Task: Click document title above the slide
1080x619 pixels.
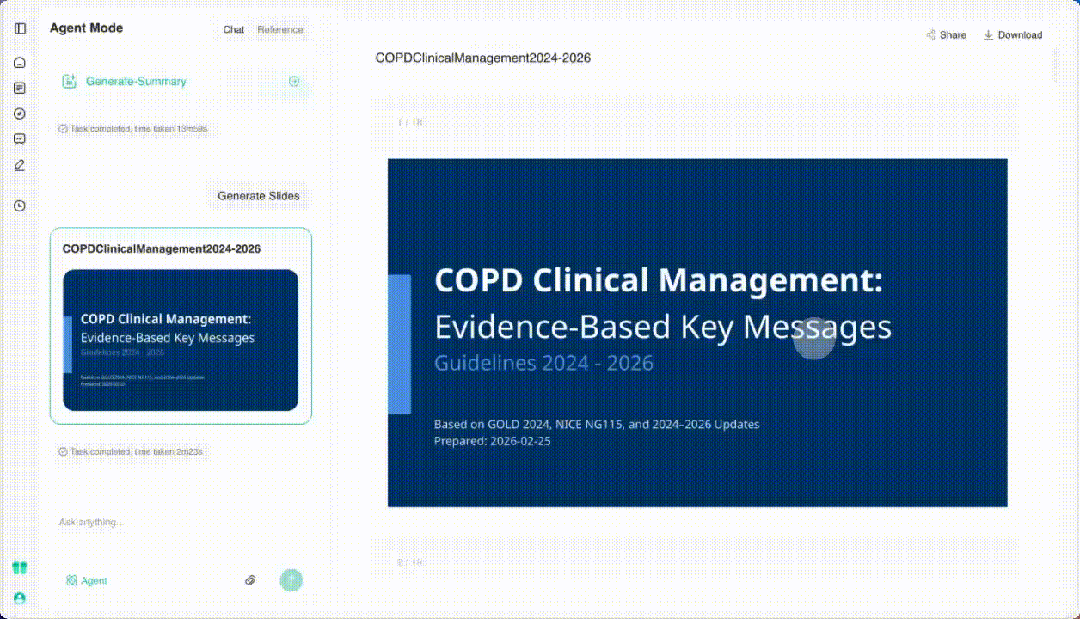Action: [483, 58]
